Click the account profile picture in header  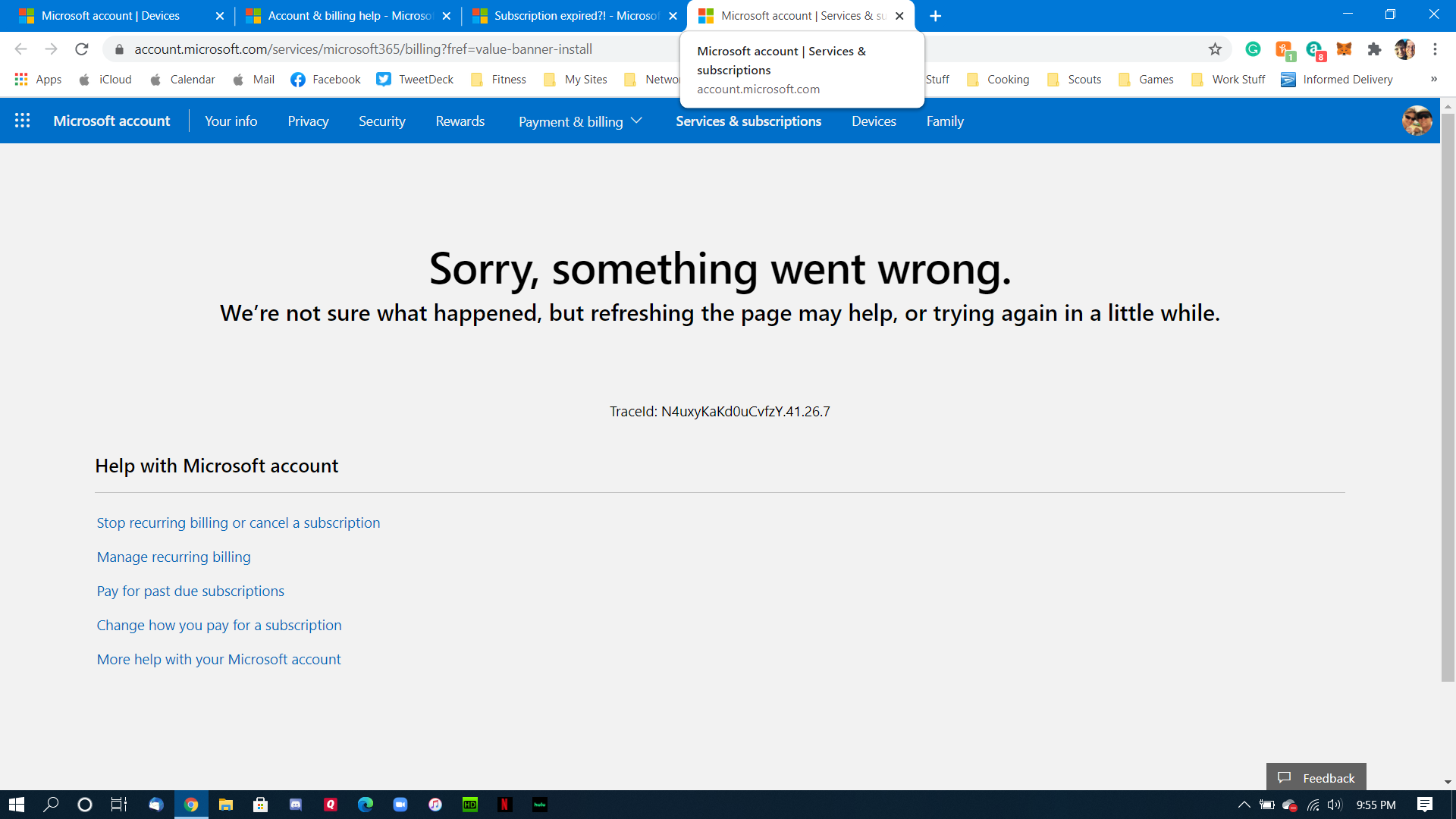1417,121
